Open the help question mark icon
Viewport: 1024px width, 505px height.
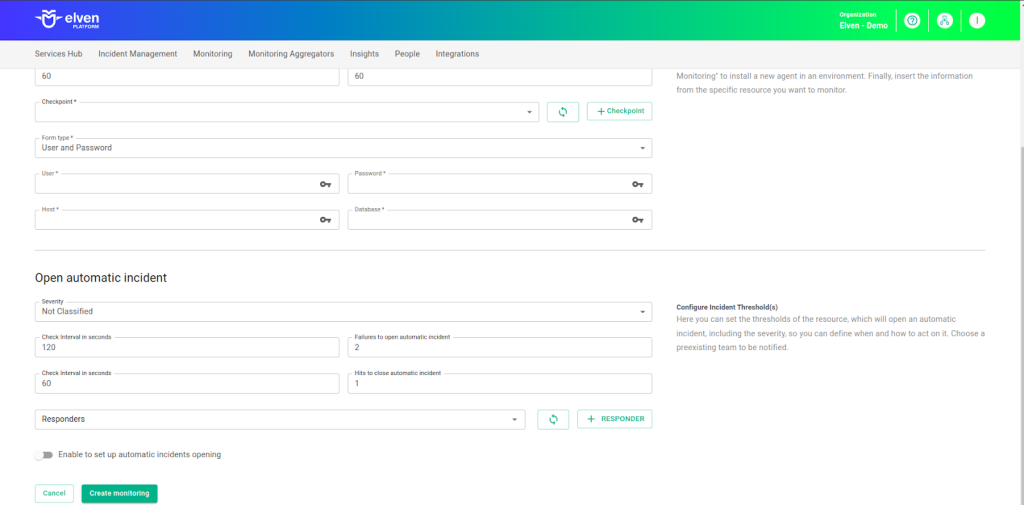click(911, 20)
